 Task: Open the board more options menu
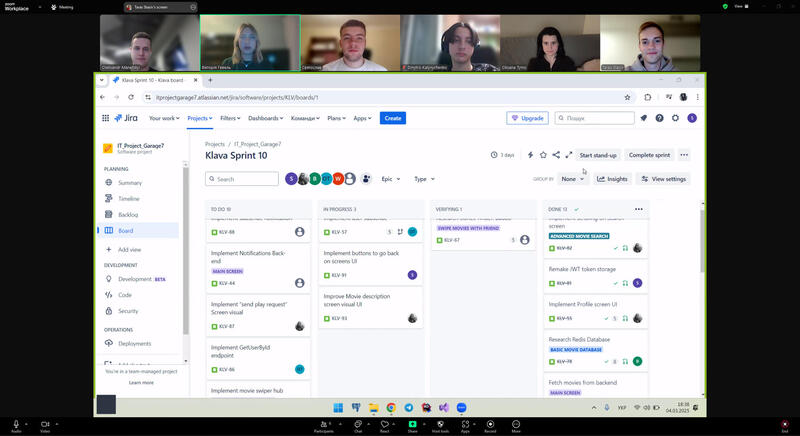pyautogui.click(x=684, y=155)
